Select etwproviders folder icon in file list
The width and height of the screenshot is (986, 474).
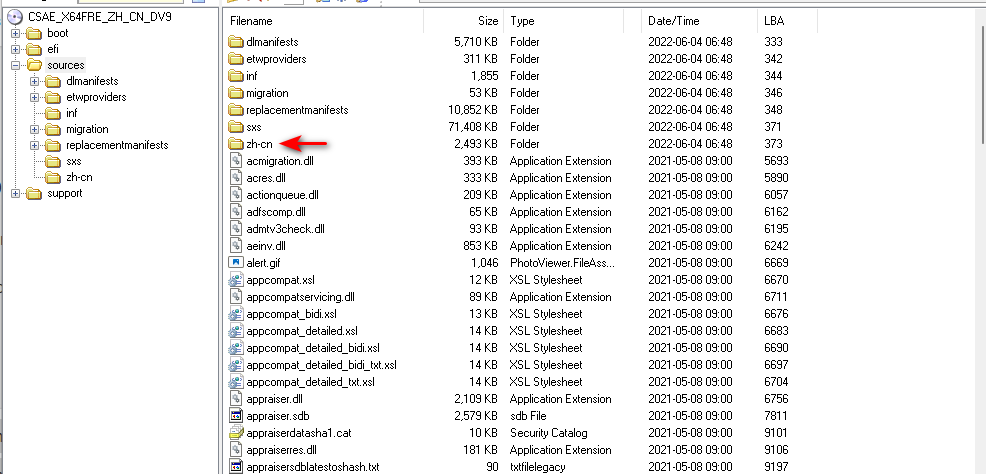pos(236,59)
